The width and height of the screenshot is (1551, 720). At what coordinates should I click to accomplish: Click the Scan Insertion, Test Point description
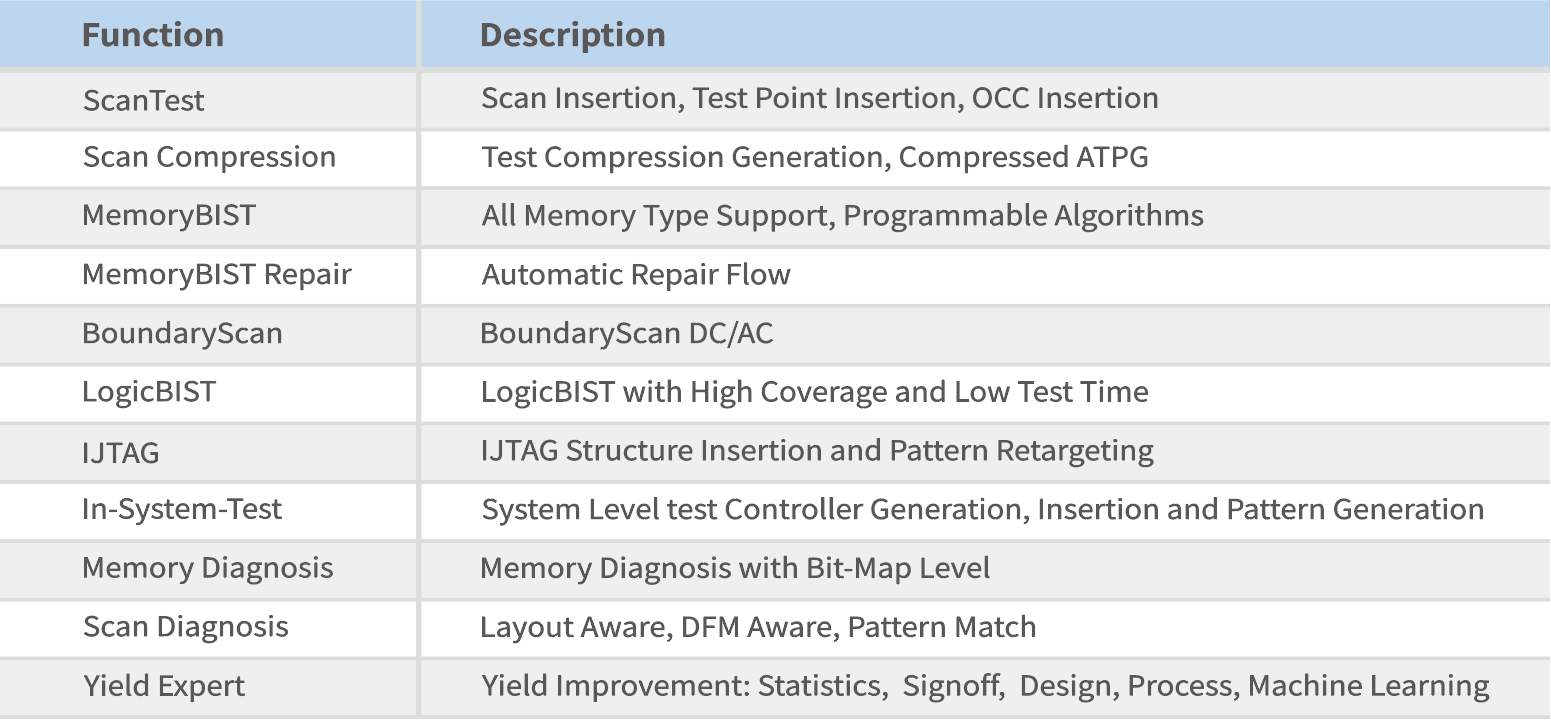click(x=820, y=98)
